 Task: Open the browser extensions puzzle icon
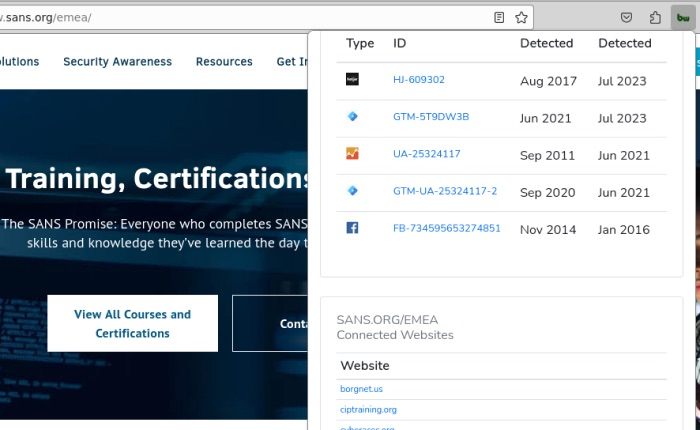coord(655,17)
